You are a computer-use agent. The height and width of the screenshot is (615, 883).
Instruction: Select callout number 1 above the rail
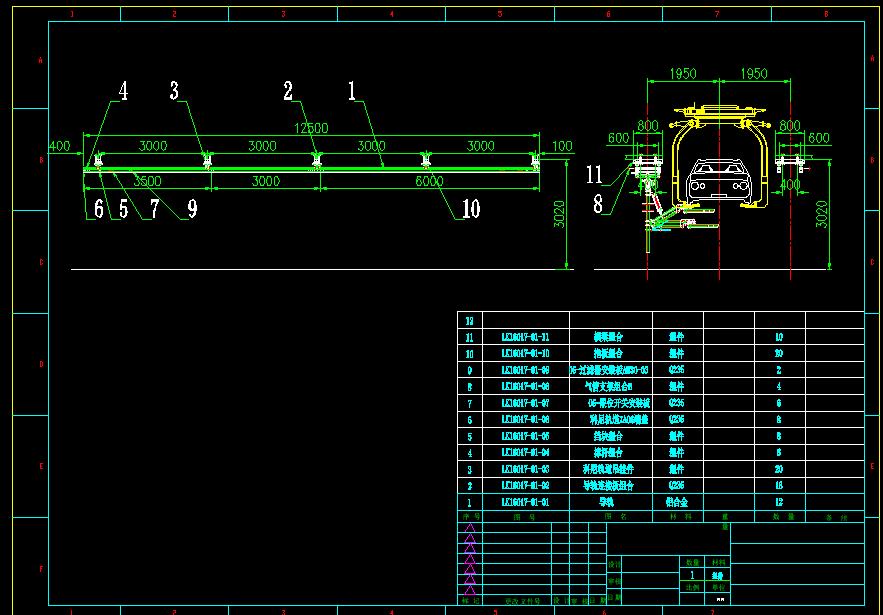[352, 91]
